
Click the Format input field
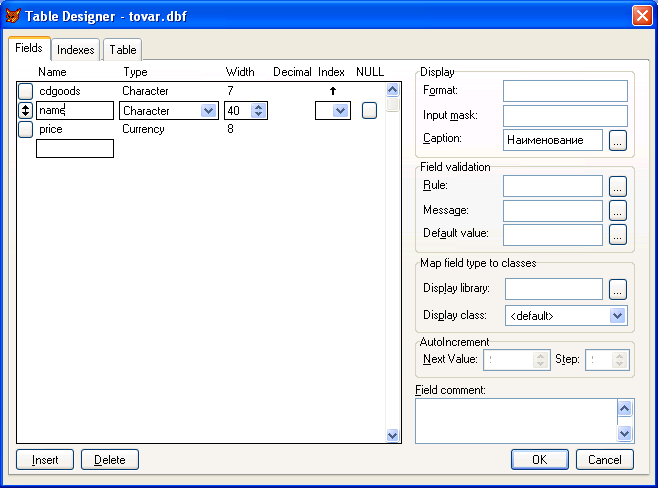pyautogui.click(x=565, y=91)
